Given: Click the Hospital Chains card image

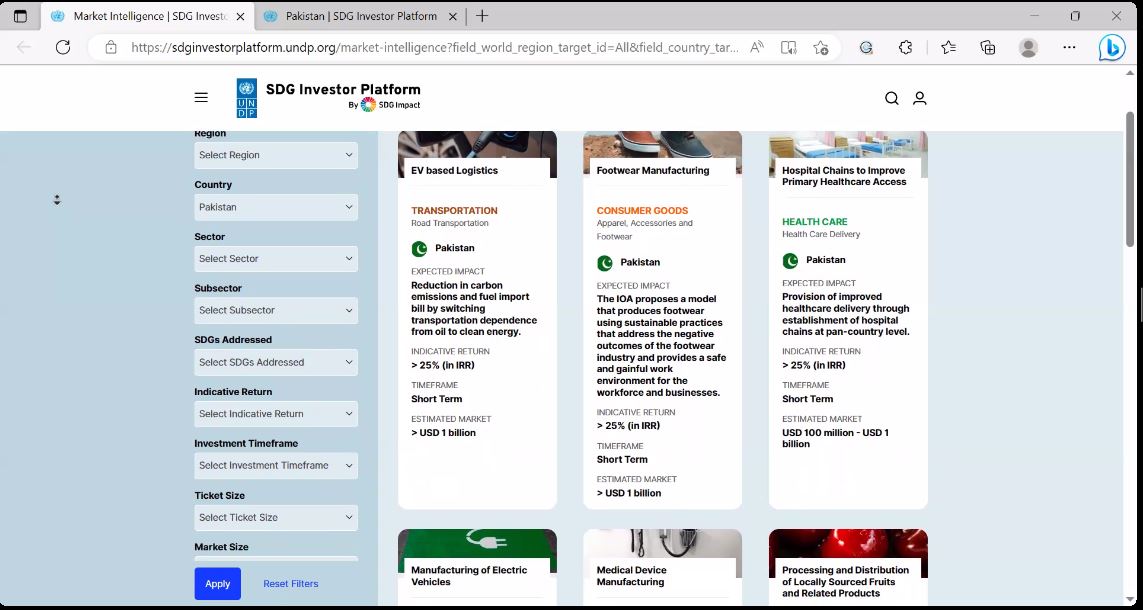Looking at the screenshot, I should point(849,144).
